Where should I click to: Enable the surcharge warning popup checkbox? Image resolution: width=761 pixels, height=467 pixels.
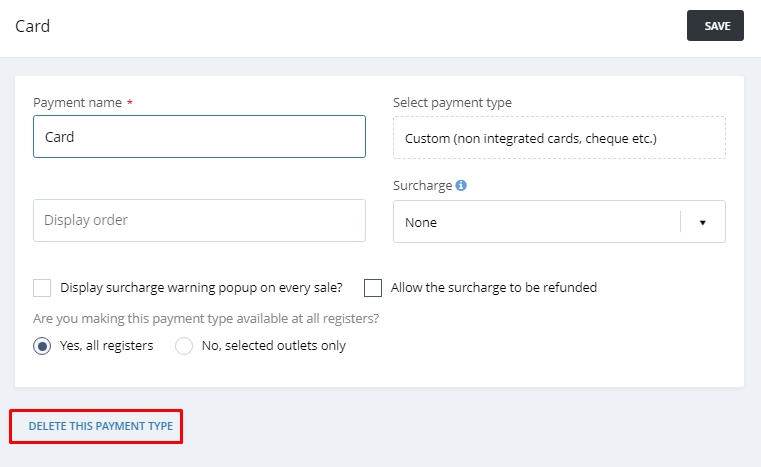click(42, 288)
